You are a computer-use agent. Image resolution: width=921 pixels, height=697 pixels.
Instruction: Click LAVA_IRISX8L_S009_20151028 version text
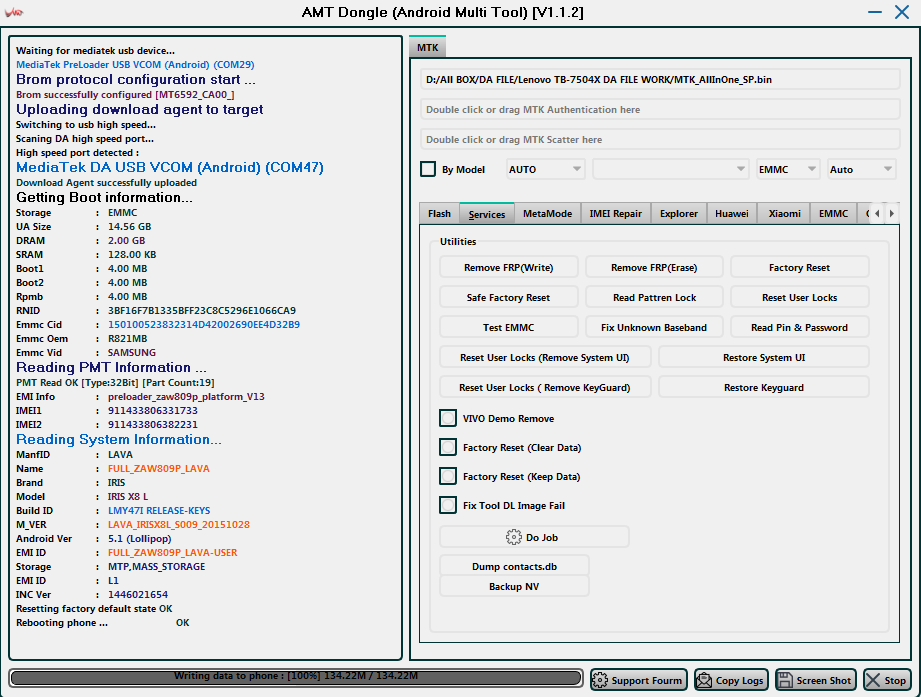point(179,524)
